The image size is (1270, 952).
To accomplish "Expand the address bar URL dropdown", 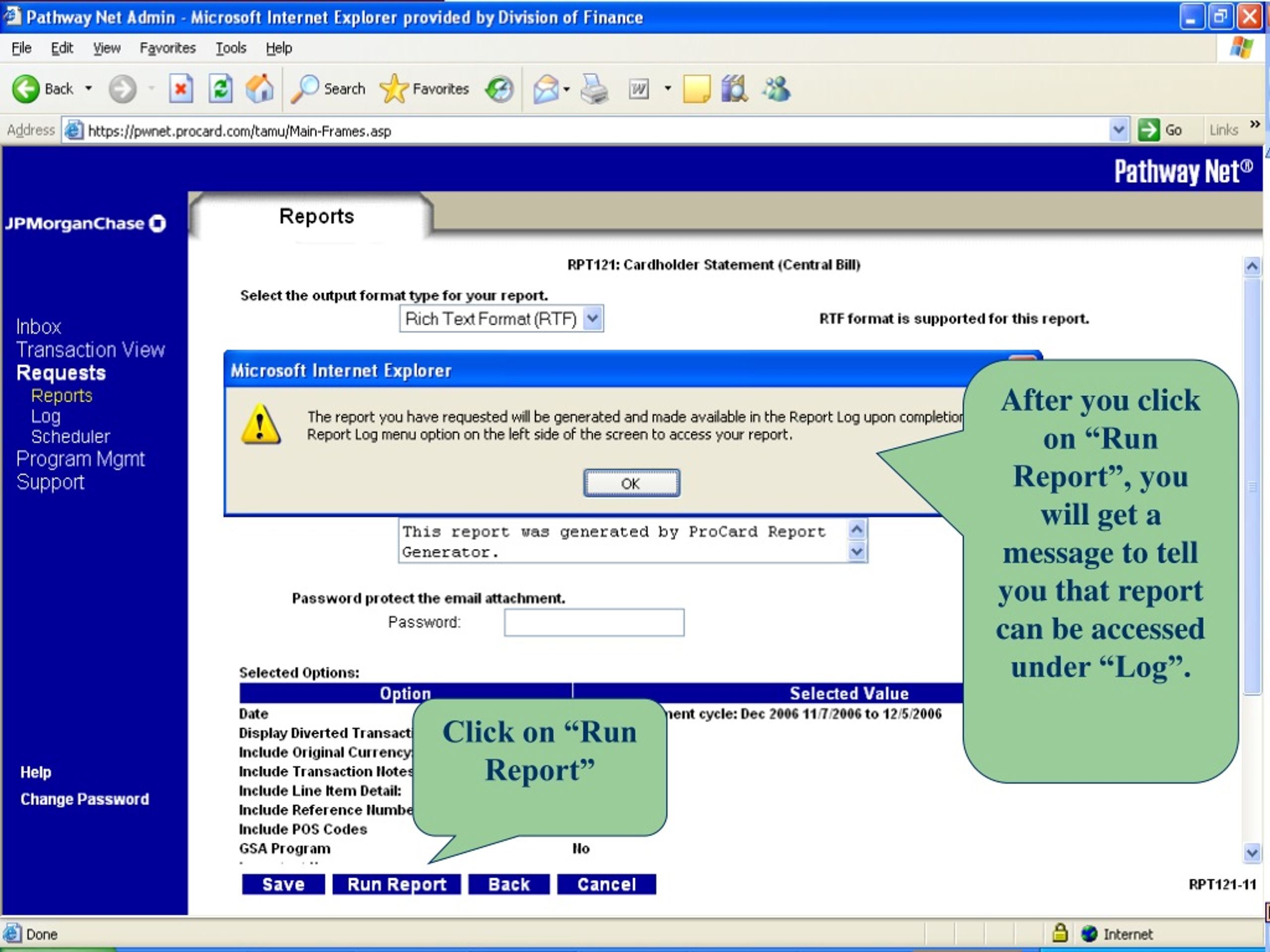I will (x=1118, y=130).
